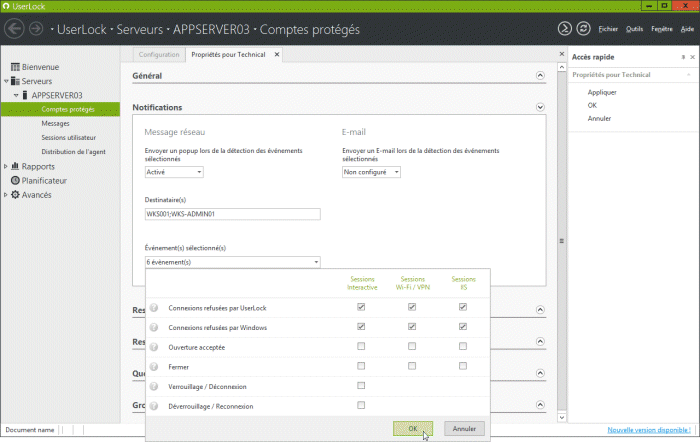The width and height of the screenshot is (700, 442).
Task: Pin the Accès rapide panel
Action: point(683,57)
